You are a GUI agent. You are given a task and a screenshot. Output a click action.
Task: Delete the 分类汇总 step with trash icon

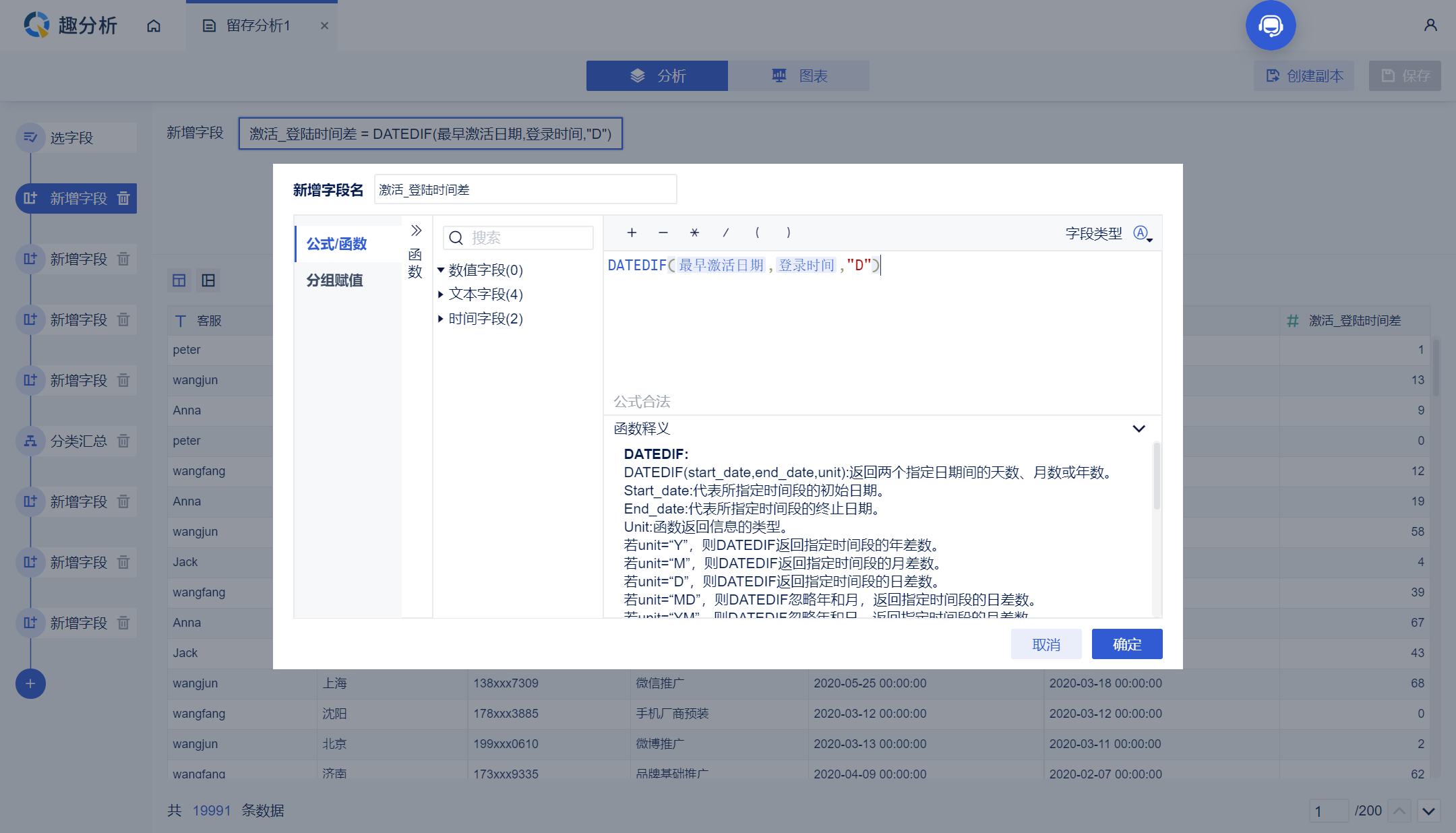pos(123,441)
